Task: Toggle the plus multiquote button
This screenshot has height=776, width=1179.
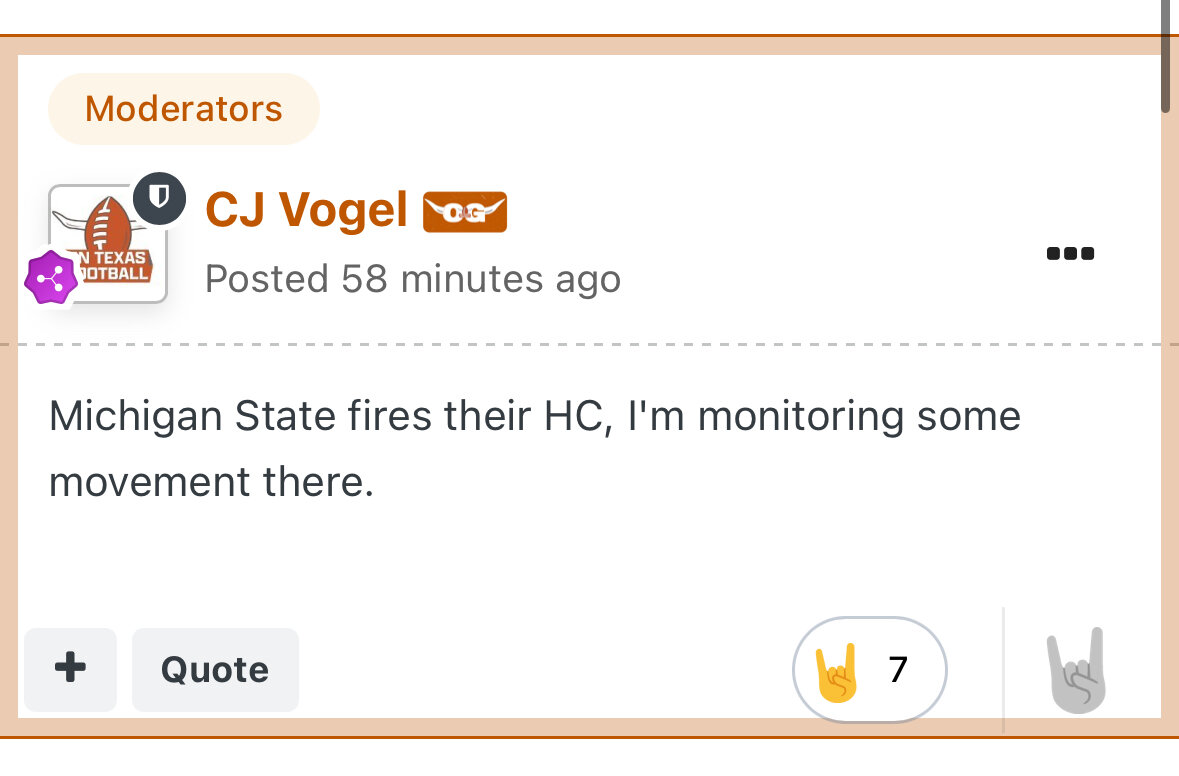Action: click(70, 669)
